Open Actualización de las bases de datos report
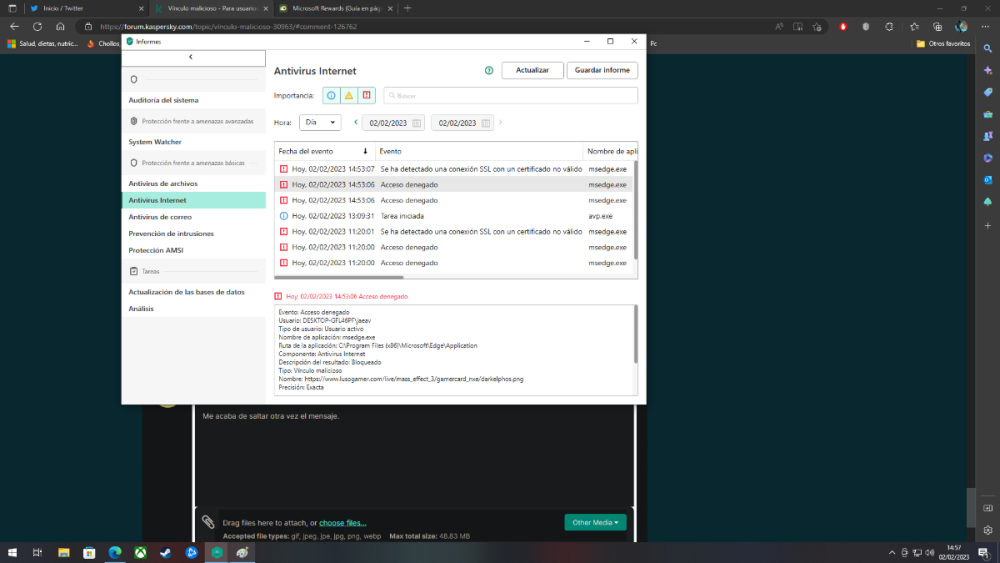1000x563 pixels. pos(186,292)
